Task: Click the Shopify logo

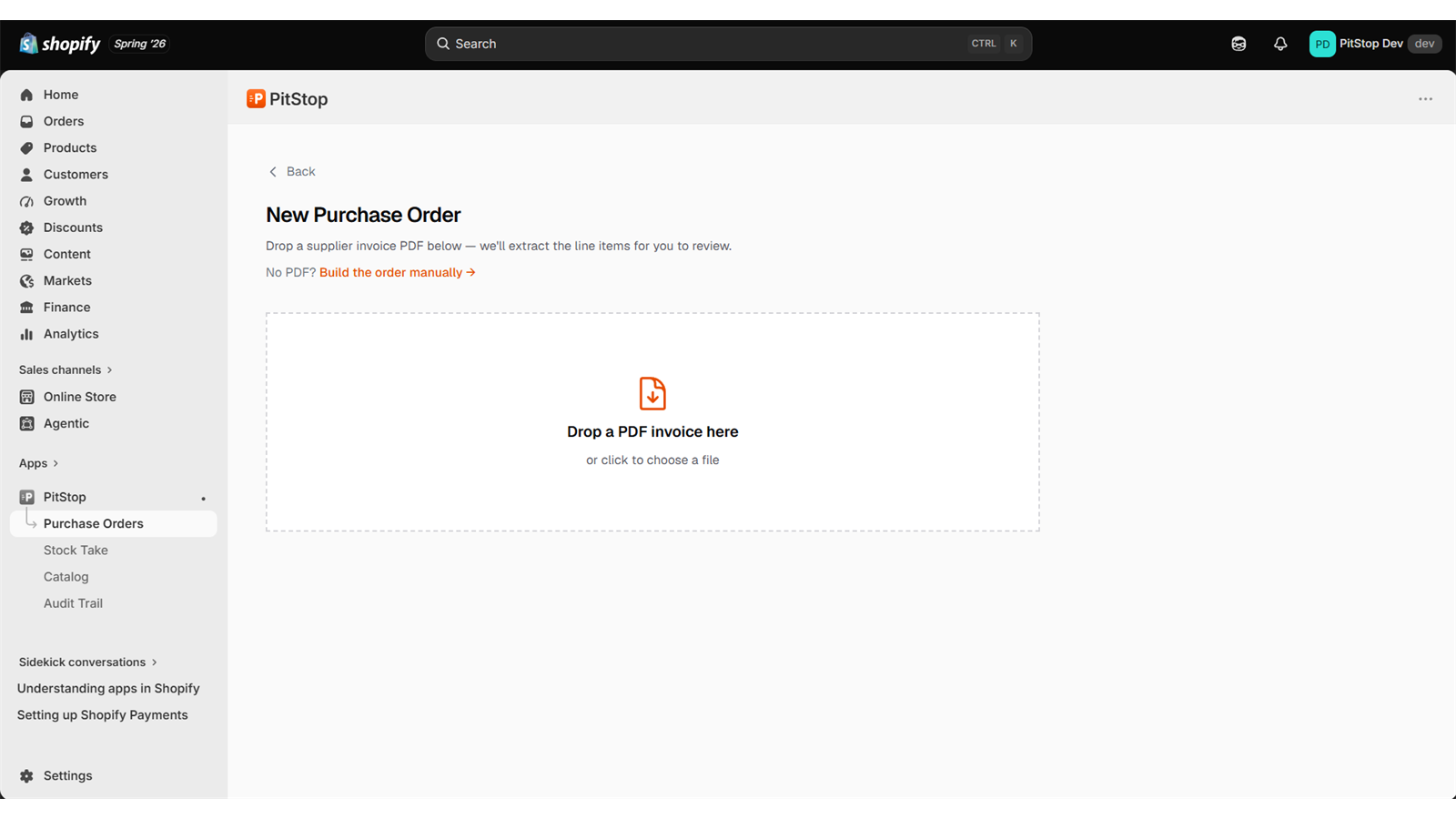Action: [x=60, y=44]
